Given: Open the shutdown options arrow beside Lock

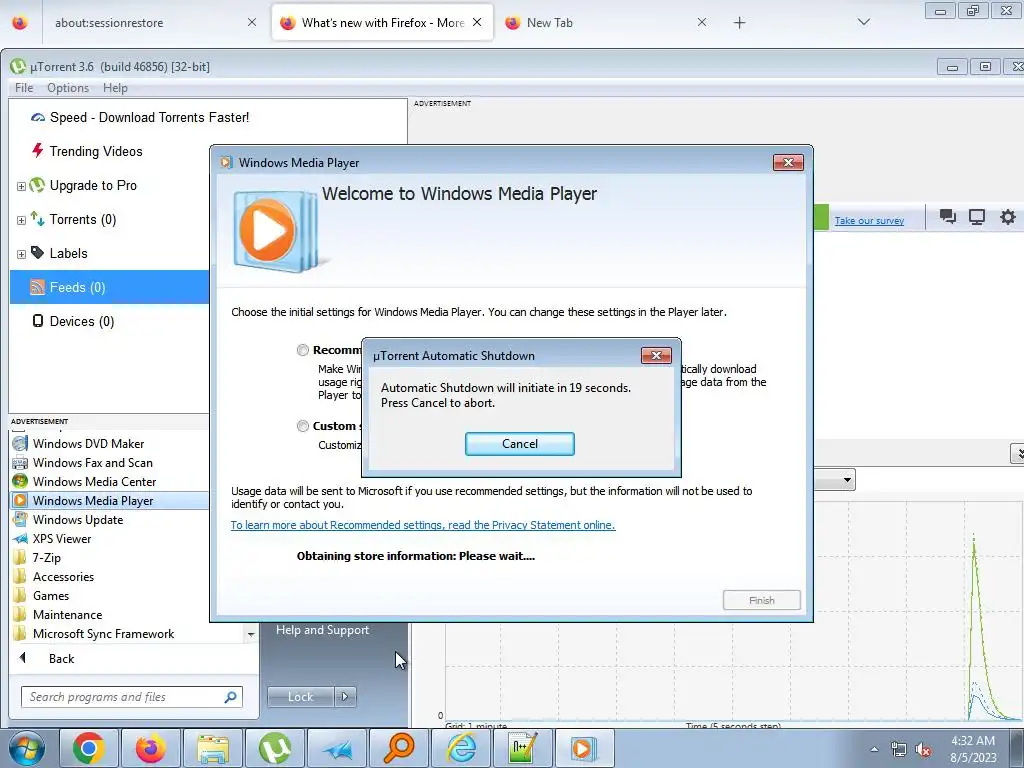Looking at the screenshot, I should click(x=345, y=697).
